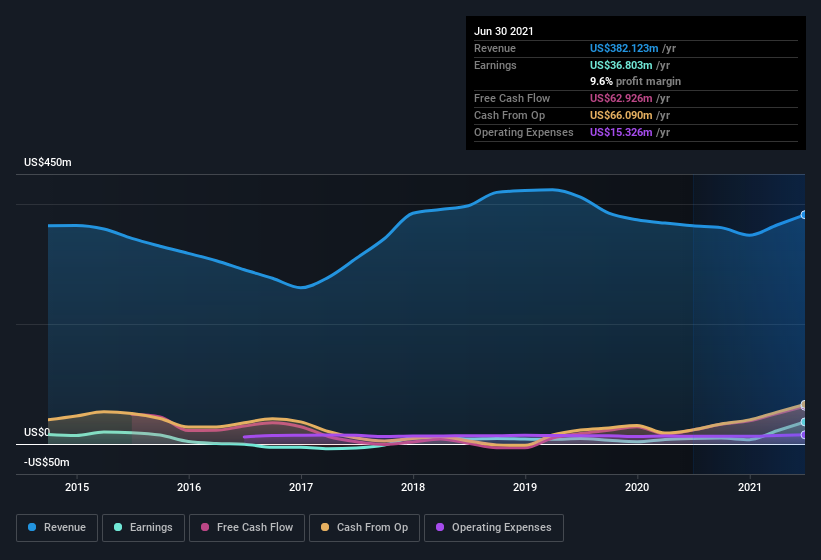Click the Earnings endpoint marker on chart

(803, 422)
